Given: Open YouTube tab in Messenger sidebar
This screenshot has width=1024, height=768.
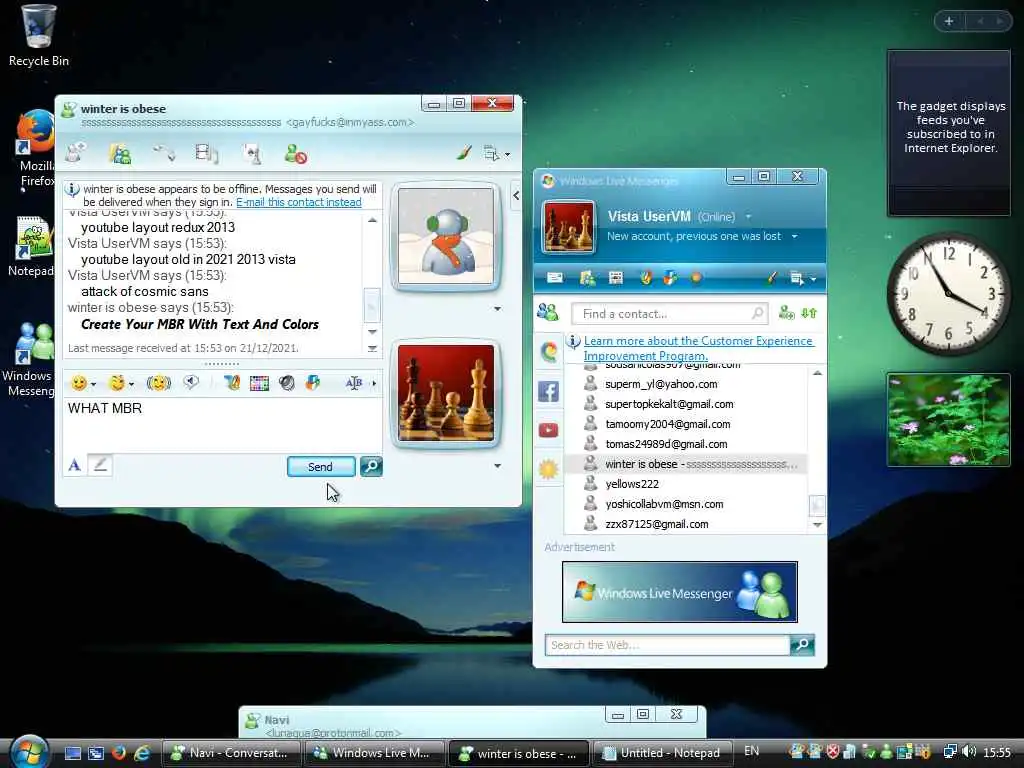Looking at the screenshot, I should (548, 430).
